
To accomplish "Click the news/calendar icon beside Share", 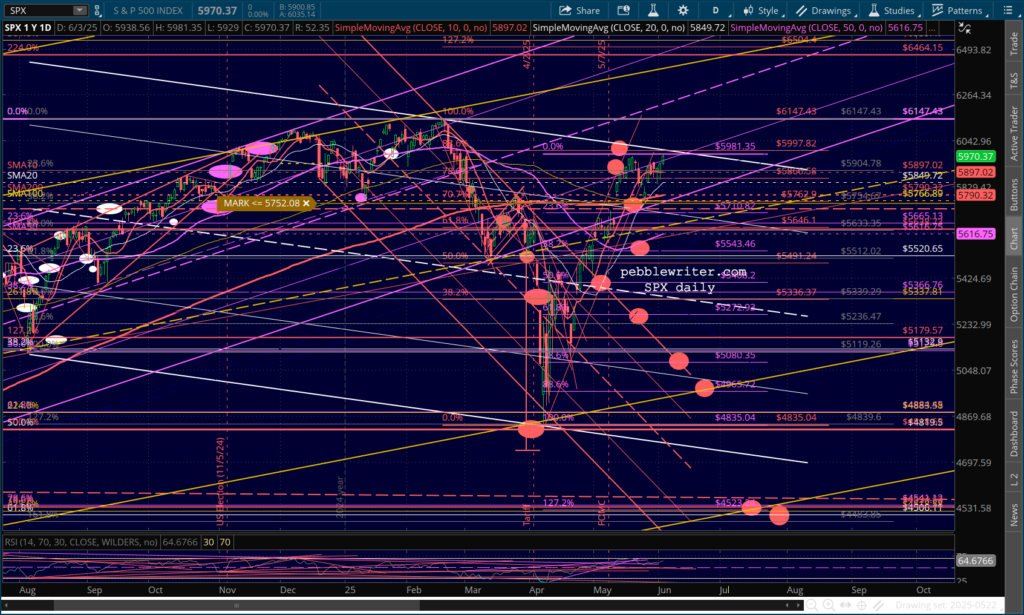I will click(x=621, y=10).
